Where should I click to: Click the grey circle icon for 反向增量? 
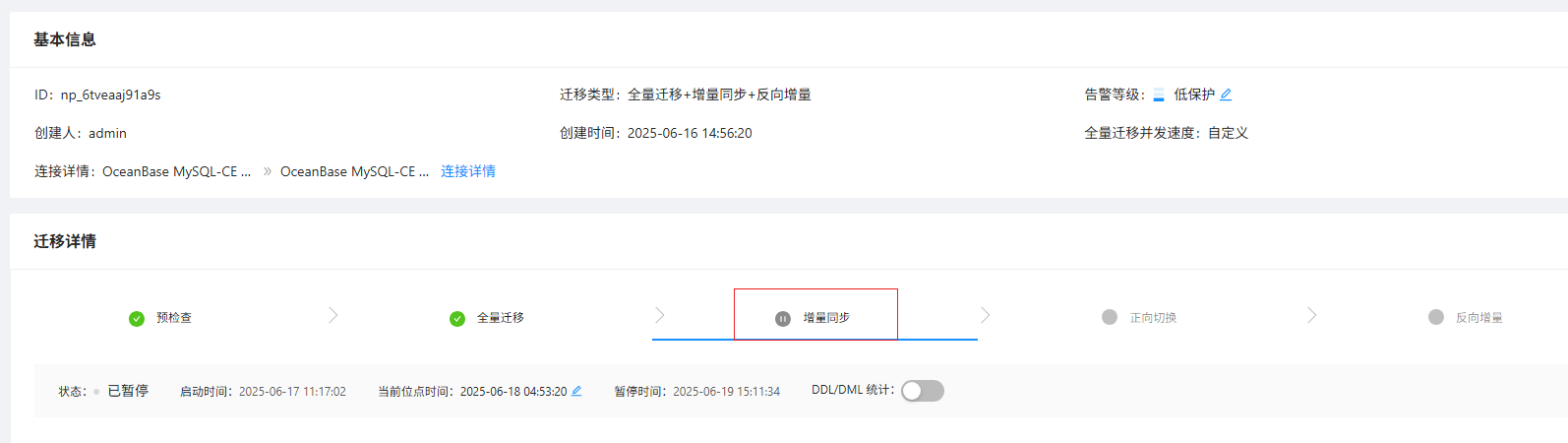point(1436,317)
